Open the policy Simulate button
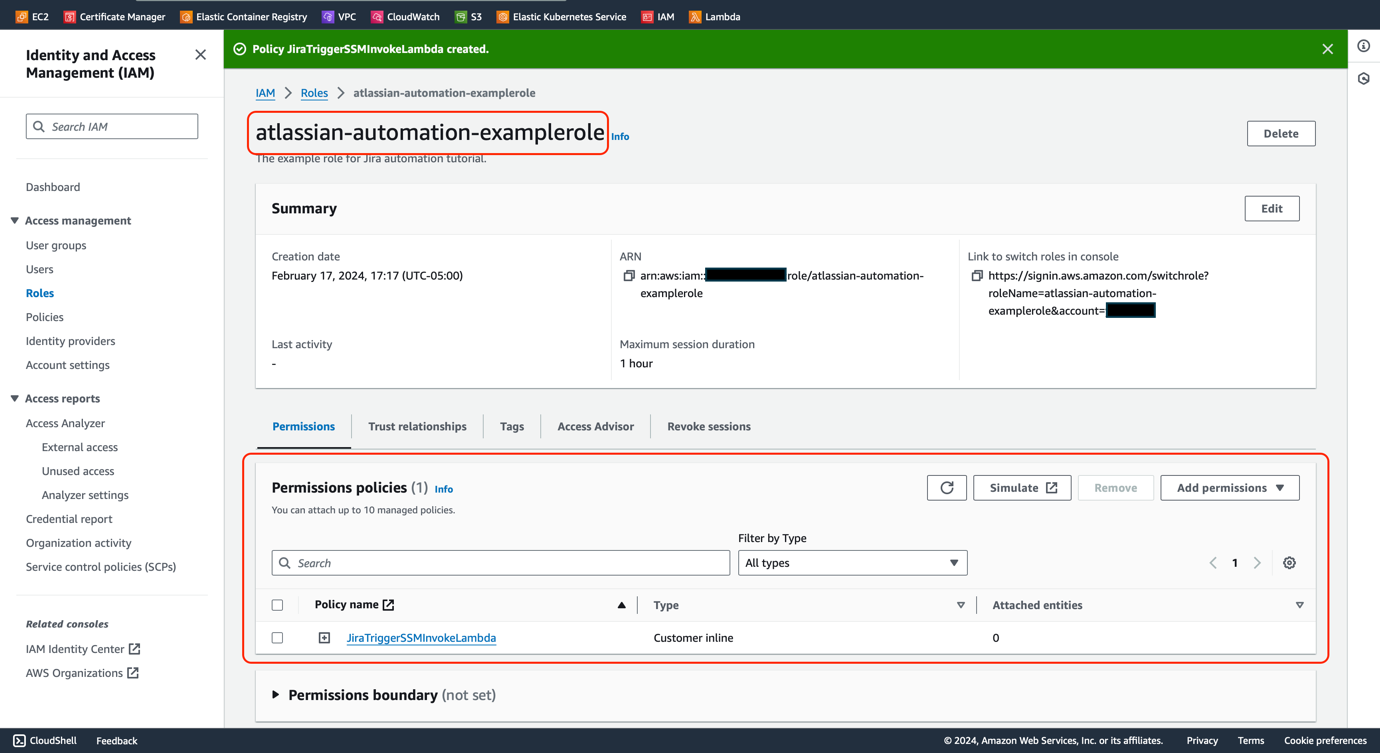Image resolution: width=1380 pixels, height=753 pixels. point(1022,488)
